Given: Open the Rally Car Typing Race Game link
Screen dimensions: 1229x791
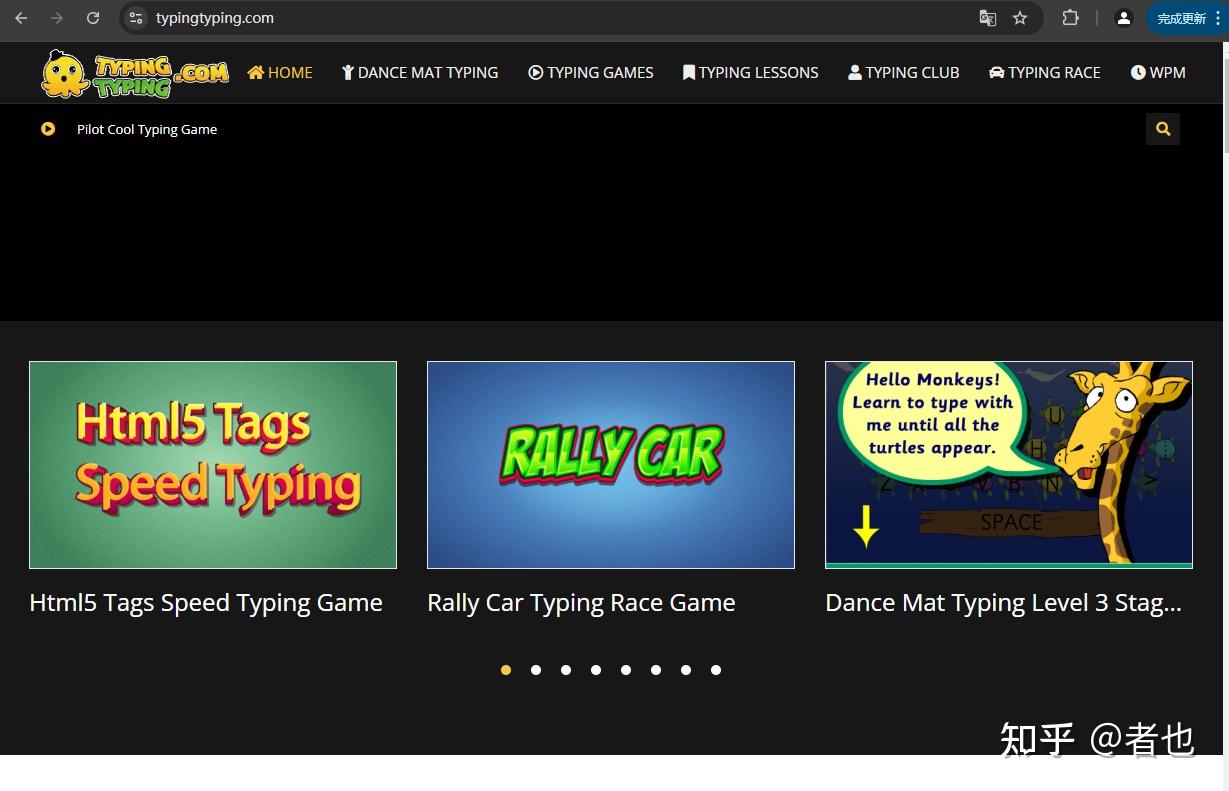Looking at the screenshot, I should click(581, 603).
